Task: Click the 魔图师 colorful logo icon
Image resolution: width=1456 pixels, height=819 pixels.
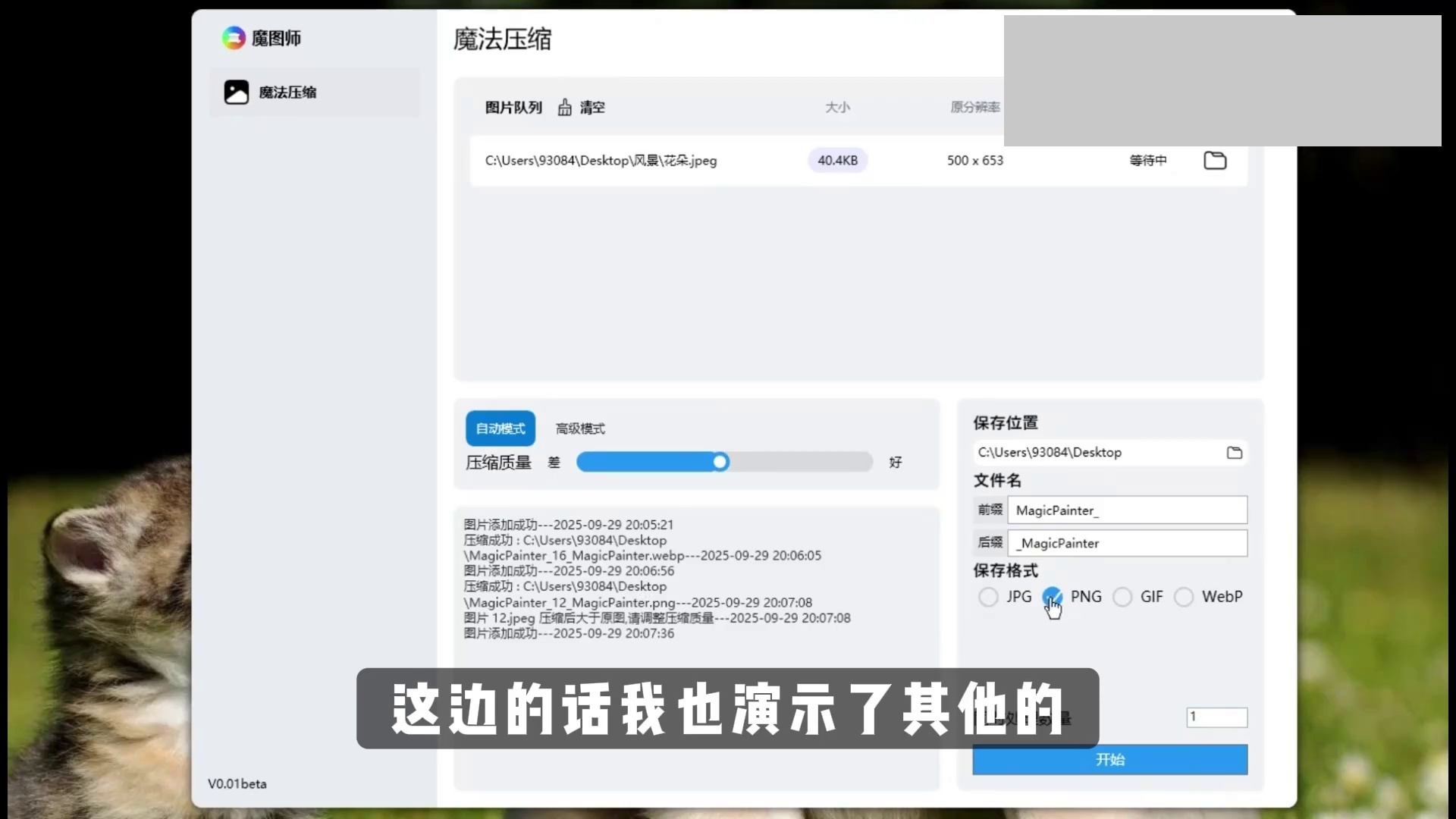Action: [x=234, y=38]
